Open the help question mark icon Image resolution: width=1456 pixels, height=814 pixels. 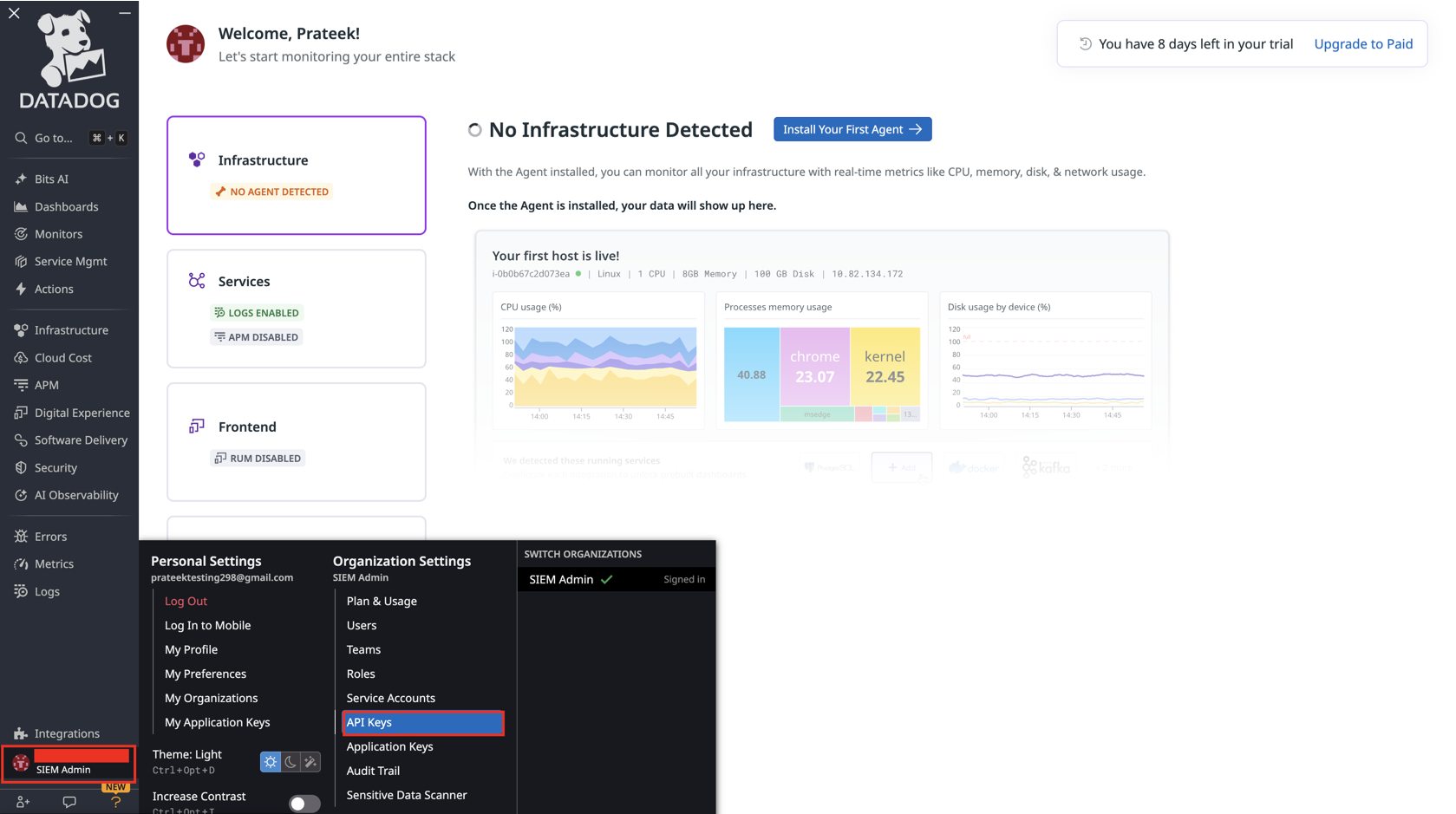(115, 802)
